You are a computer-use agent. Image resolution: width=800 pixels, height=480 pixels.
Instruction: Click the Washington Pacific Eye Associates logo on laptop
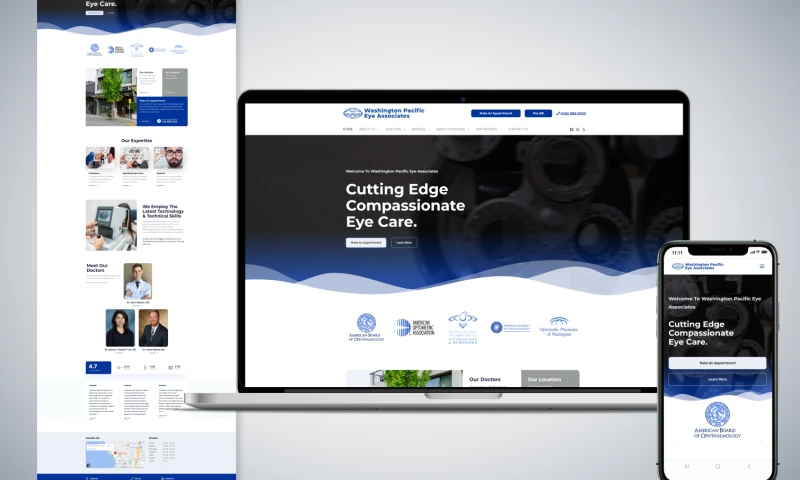[383, 113]
